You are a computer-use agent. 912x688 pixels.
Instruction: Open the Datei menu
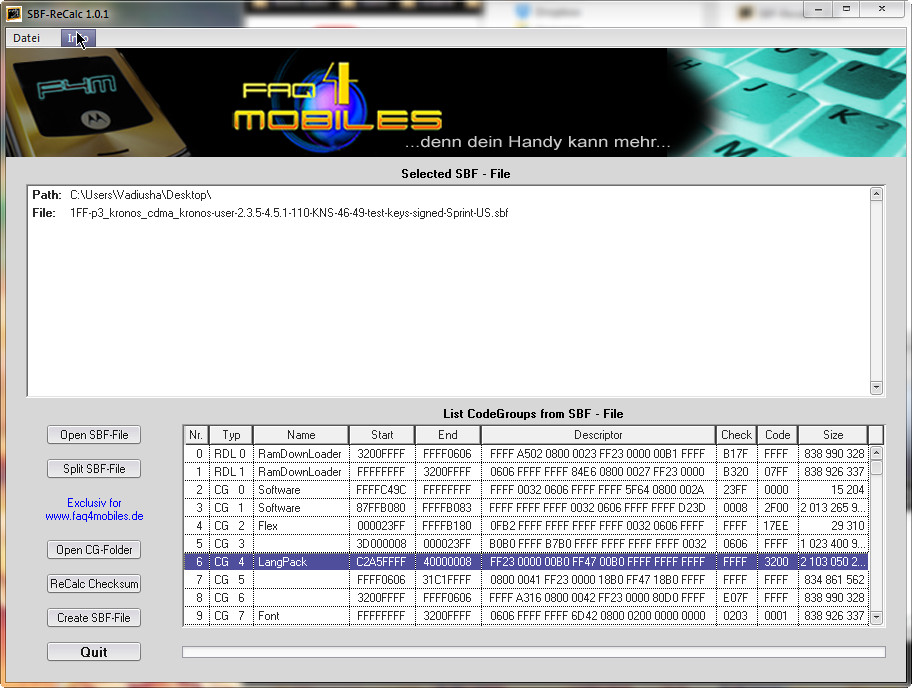click(x=27, y=38)
